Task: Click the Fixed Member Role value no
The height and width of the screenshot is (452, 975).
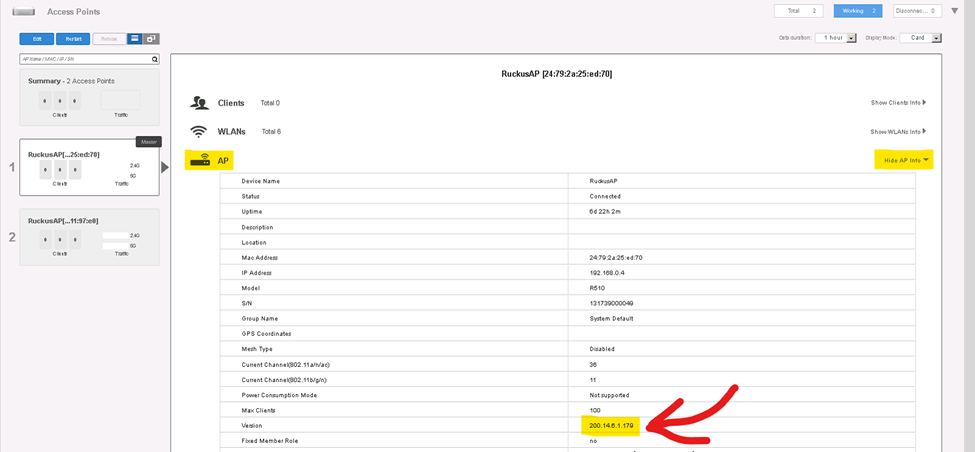Action: pyautogui.click(x=593, y=441)
